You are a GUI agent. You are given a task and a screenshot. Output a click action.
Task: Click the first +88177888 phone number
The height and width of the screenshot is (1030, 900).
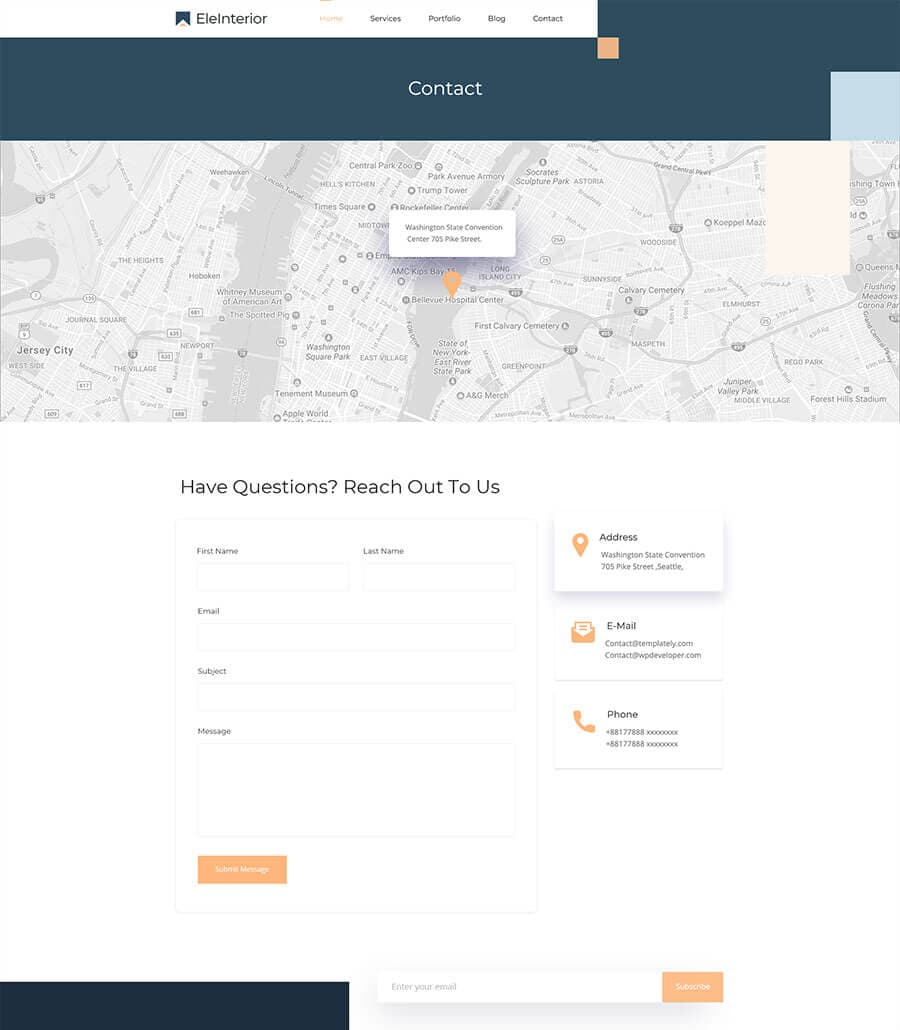[x=642, y=732]
